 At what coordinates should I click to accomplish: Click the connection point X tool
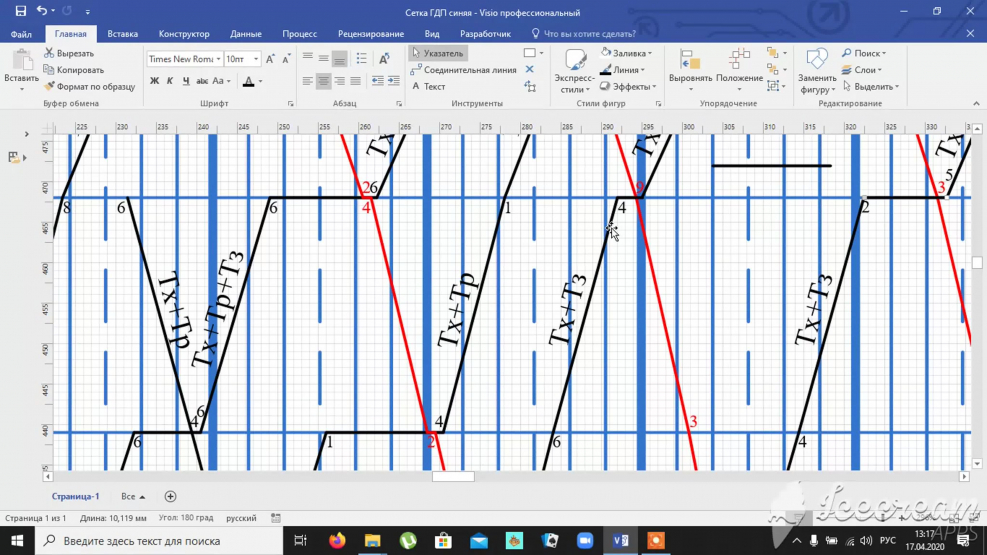tap(529, 69)
